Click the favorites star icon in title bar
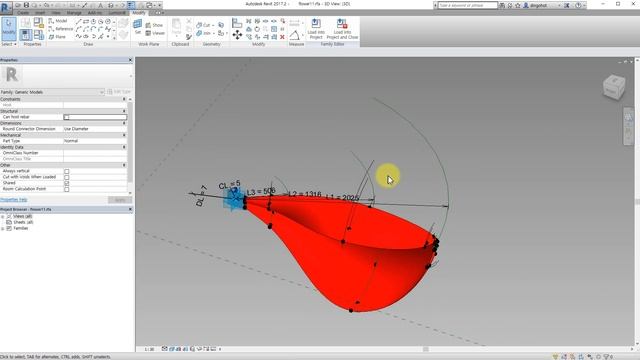The image size is (640, 360). pos(518,5)
